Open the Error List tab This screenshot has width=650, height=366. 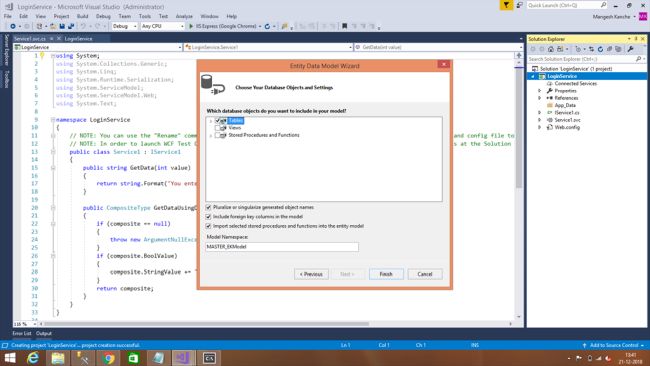(x=22, y=333)
